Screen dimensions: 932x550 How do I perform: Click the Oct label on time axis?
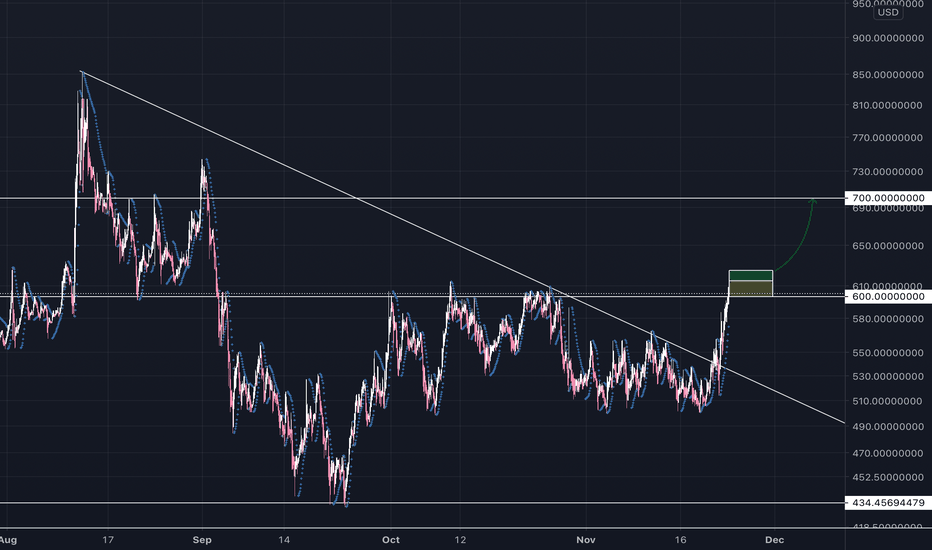[x=391, y=540]
